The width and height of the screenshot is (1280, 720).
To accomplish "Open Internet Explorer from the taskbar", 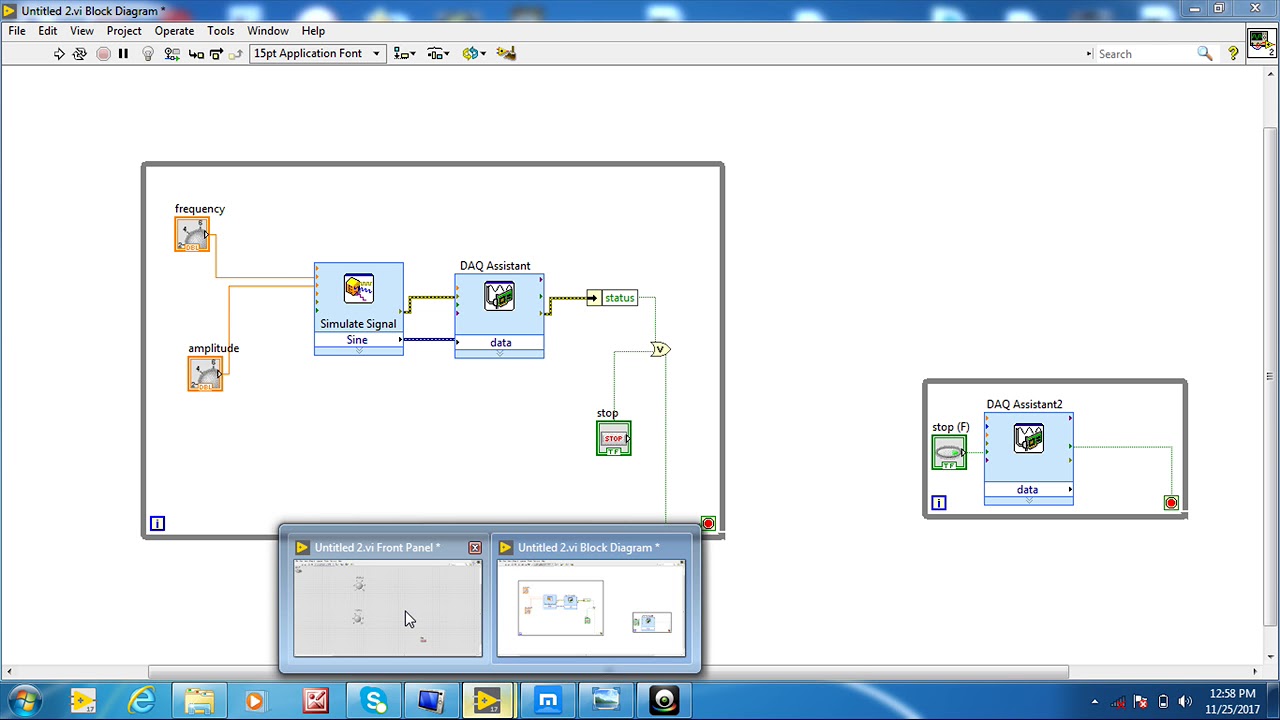I will pyautogui.click(x=141, y=702).
